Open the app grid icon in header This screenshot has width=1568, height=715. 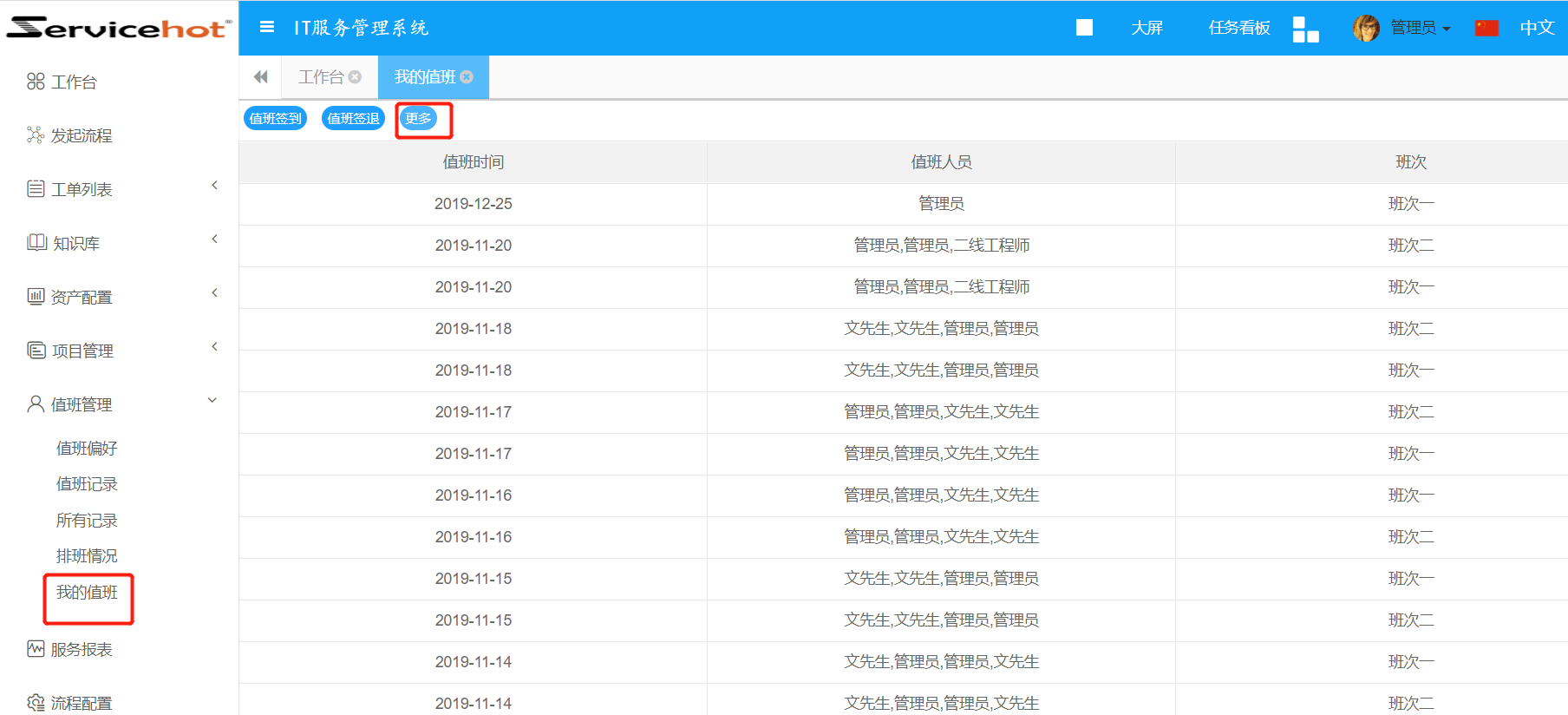(x=1305, y=29)
